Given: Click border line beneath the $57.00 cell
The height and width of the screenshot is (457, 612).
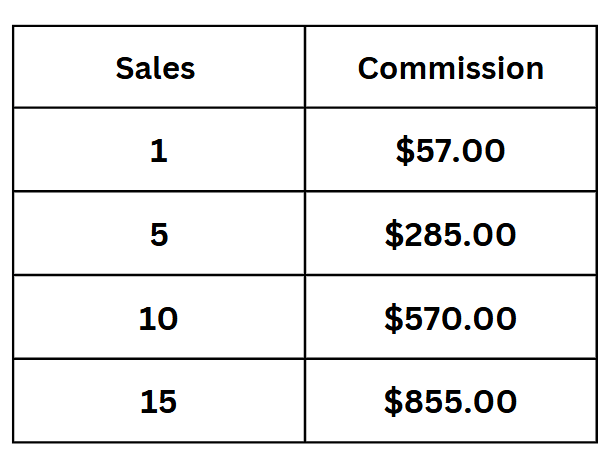Looking at the screenshot, I should pos(450,191).
